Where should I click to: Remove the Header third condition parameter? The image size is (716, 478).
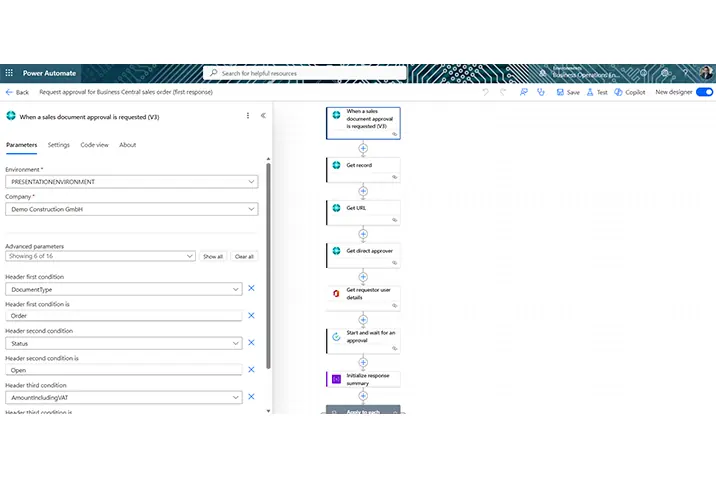251,397
